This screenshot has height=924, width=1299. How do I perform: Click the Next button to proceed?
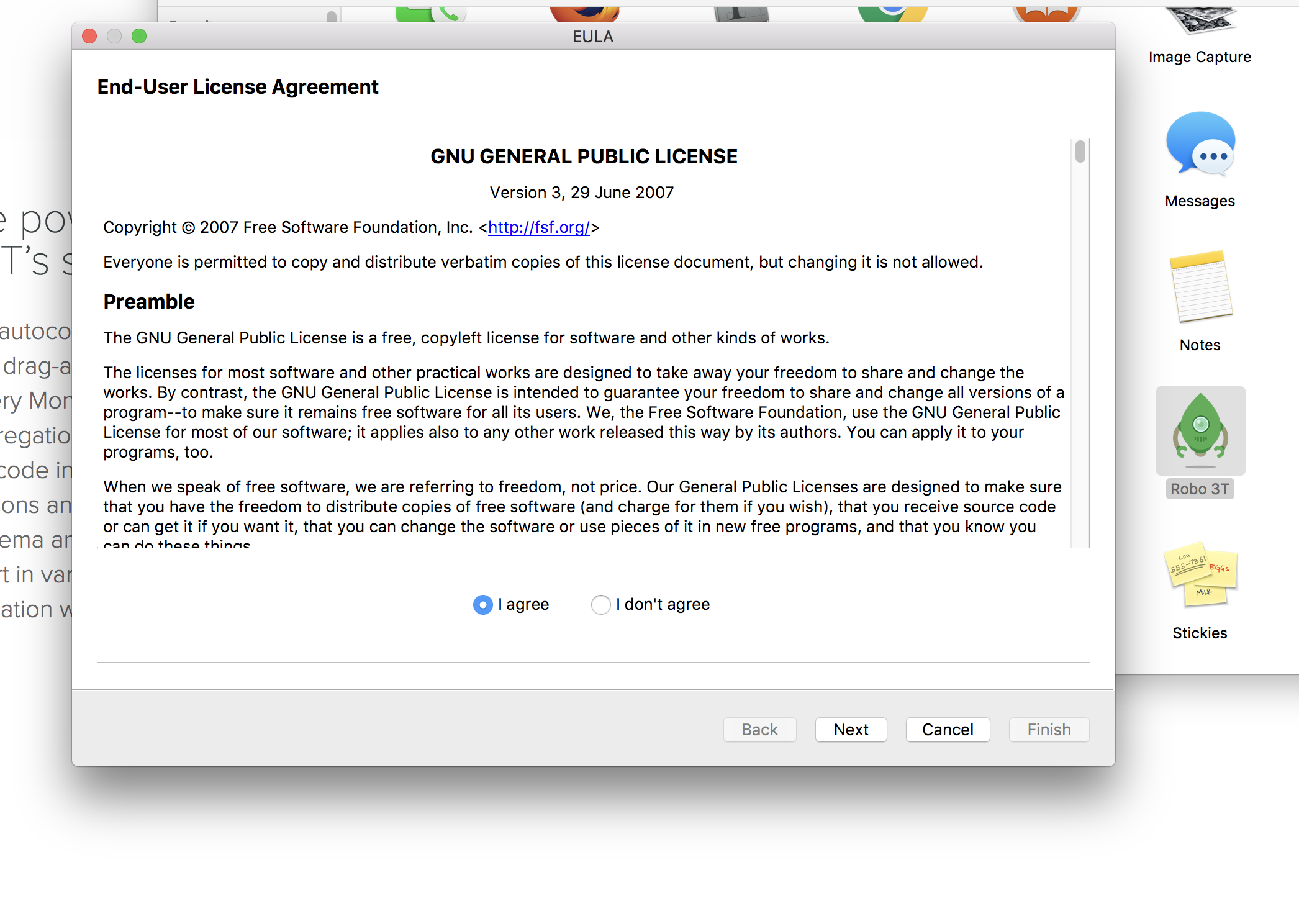click(851, 729)
